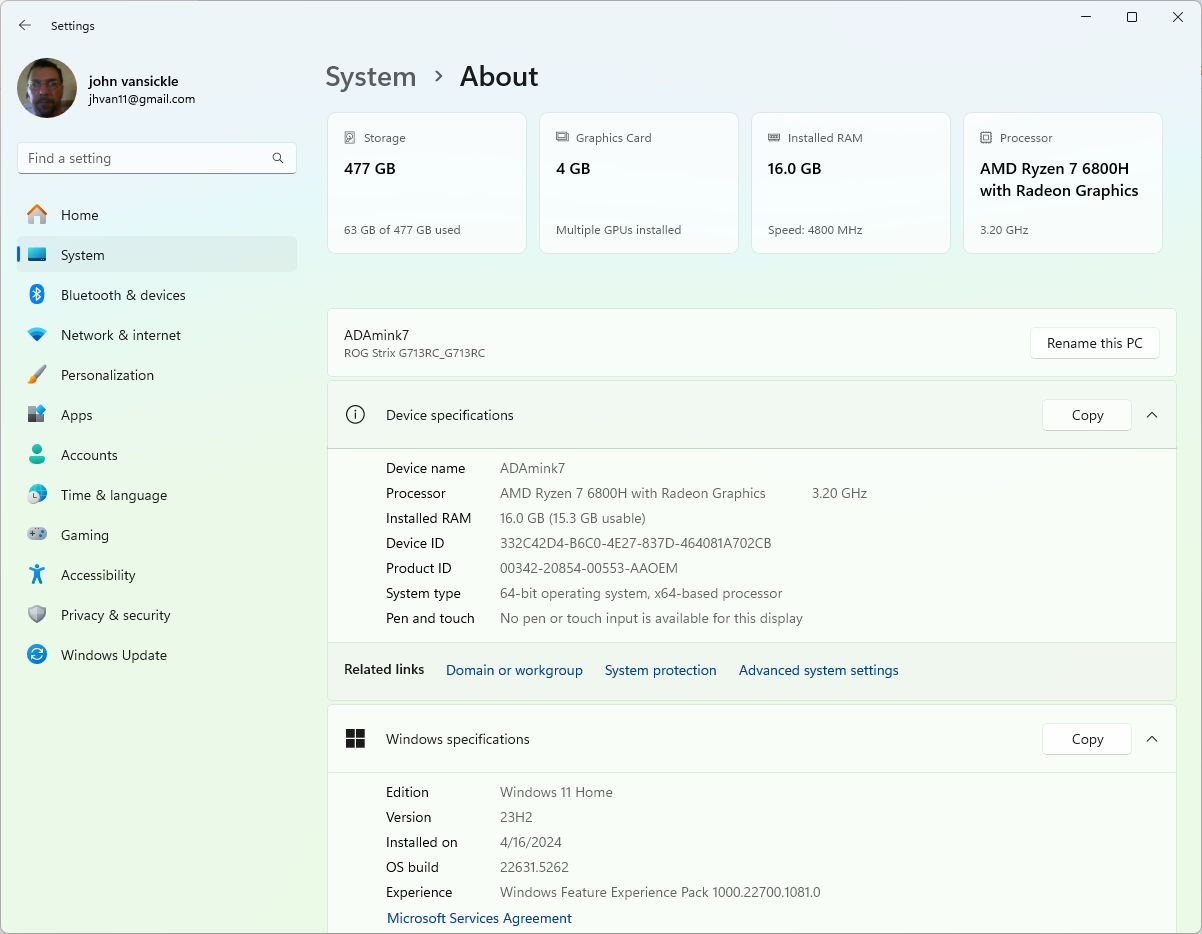Click the Device specifications info icon
The height and width of the screenshot is (934, 1202).
(x=355, y=415)
